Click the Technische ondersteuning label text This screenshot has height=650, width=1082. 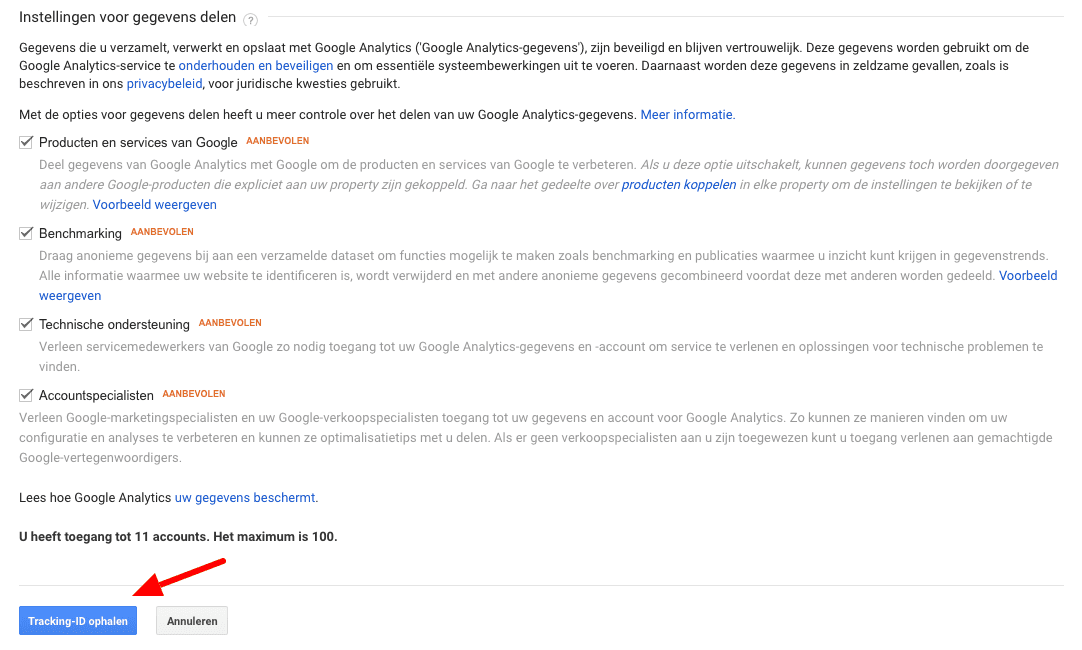click(x=115, y=324)
